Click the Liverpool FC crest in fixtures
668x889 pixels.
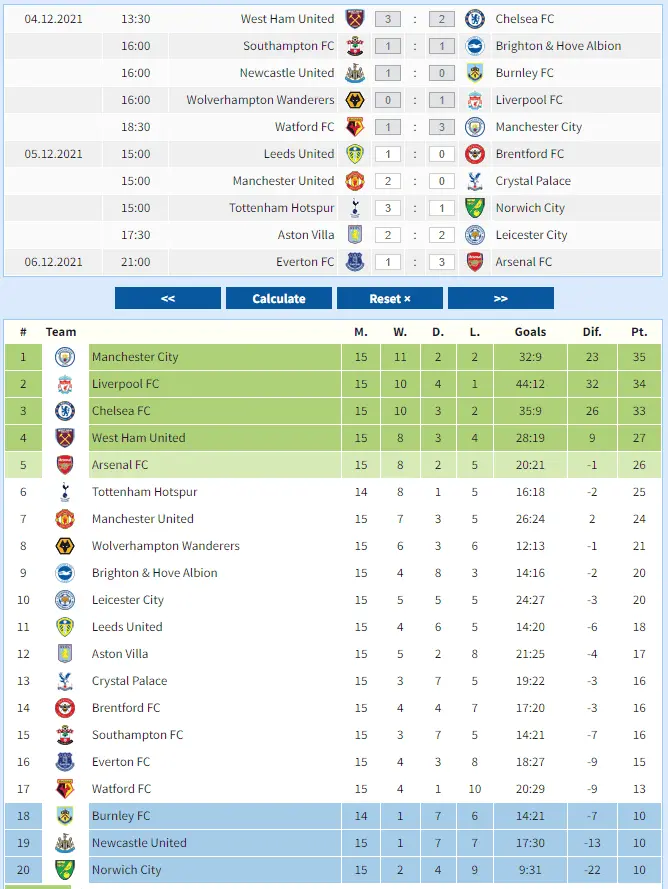pyautogui.click(x=475, y=100)
